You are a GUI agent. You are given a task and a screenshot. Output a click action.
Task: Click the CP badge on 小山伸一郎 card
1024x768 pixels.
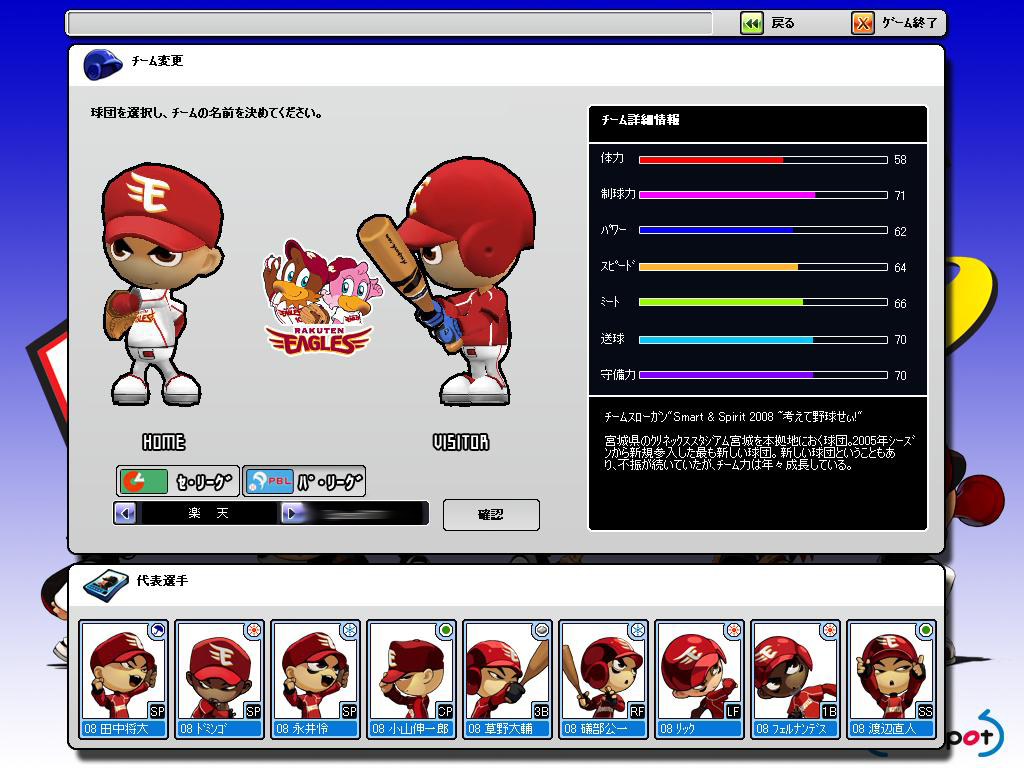445,711
